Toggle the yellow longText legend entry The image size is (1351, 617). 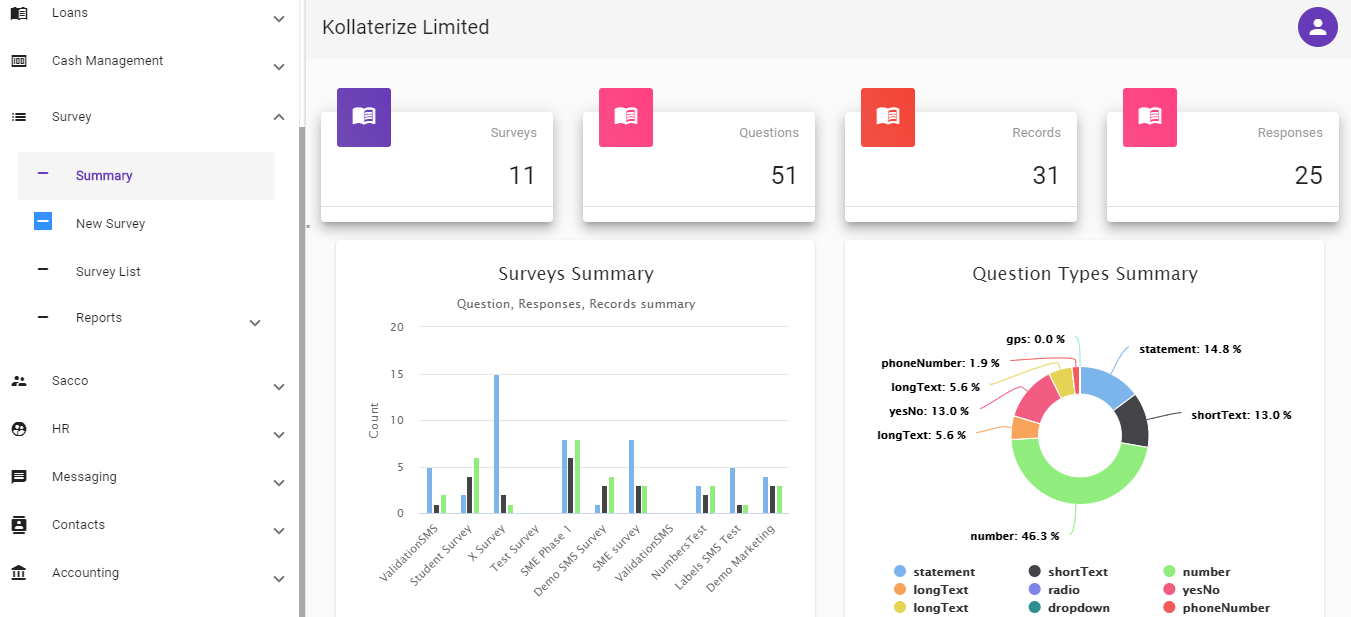coord(931,608)
